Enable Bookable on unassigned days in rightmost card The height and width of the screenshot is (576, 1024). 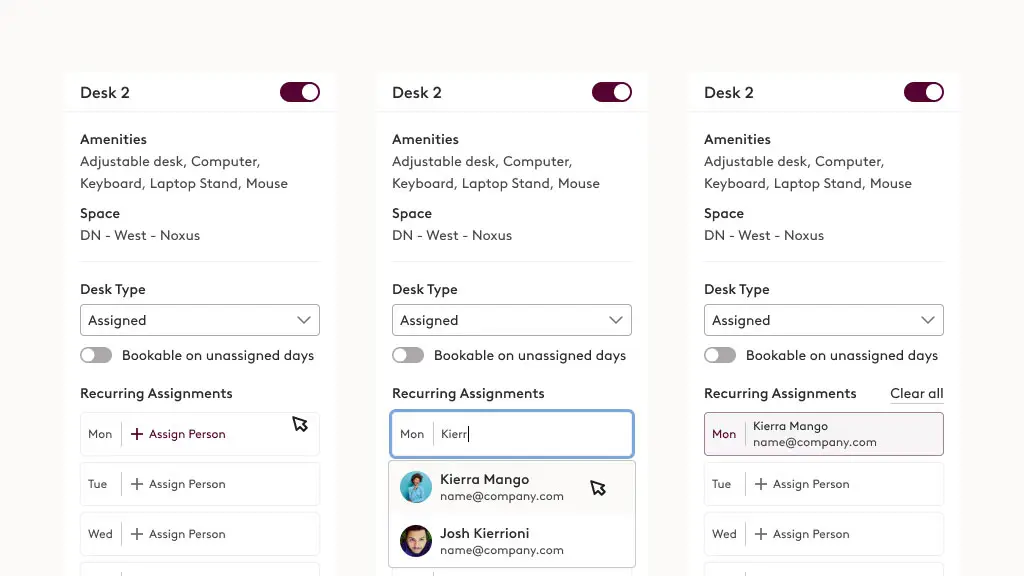pyautogui.click(x=720, y=355)
